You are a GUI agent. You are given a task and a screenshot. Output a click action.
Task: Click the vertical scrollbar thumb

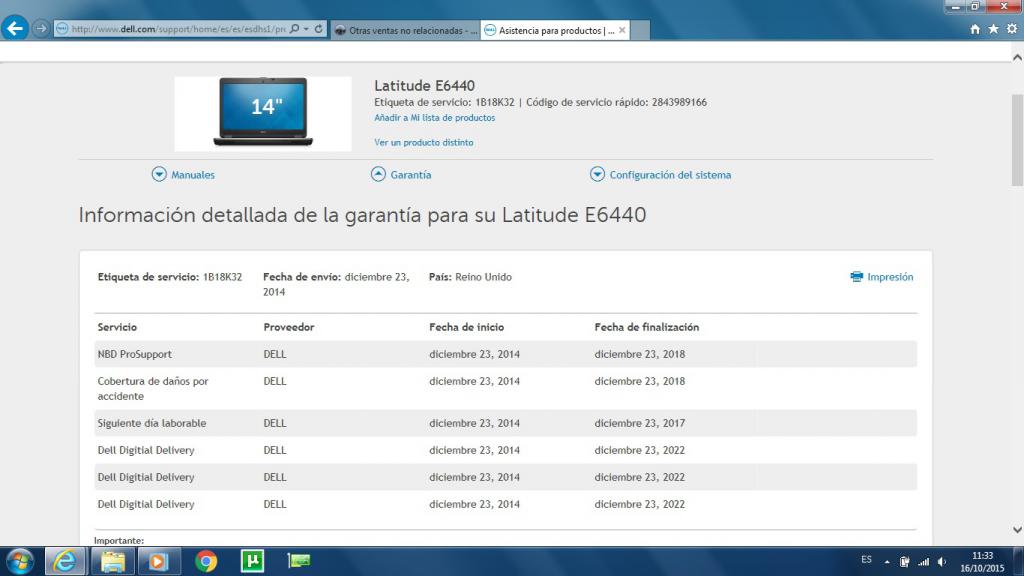click(1017, 140)
